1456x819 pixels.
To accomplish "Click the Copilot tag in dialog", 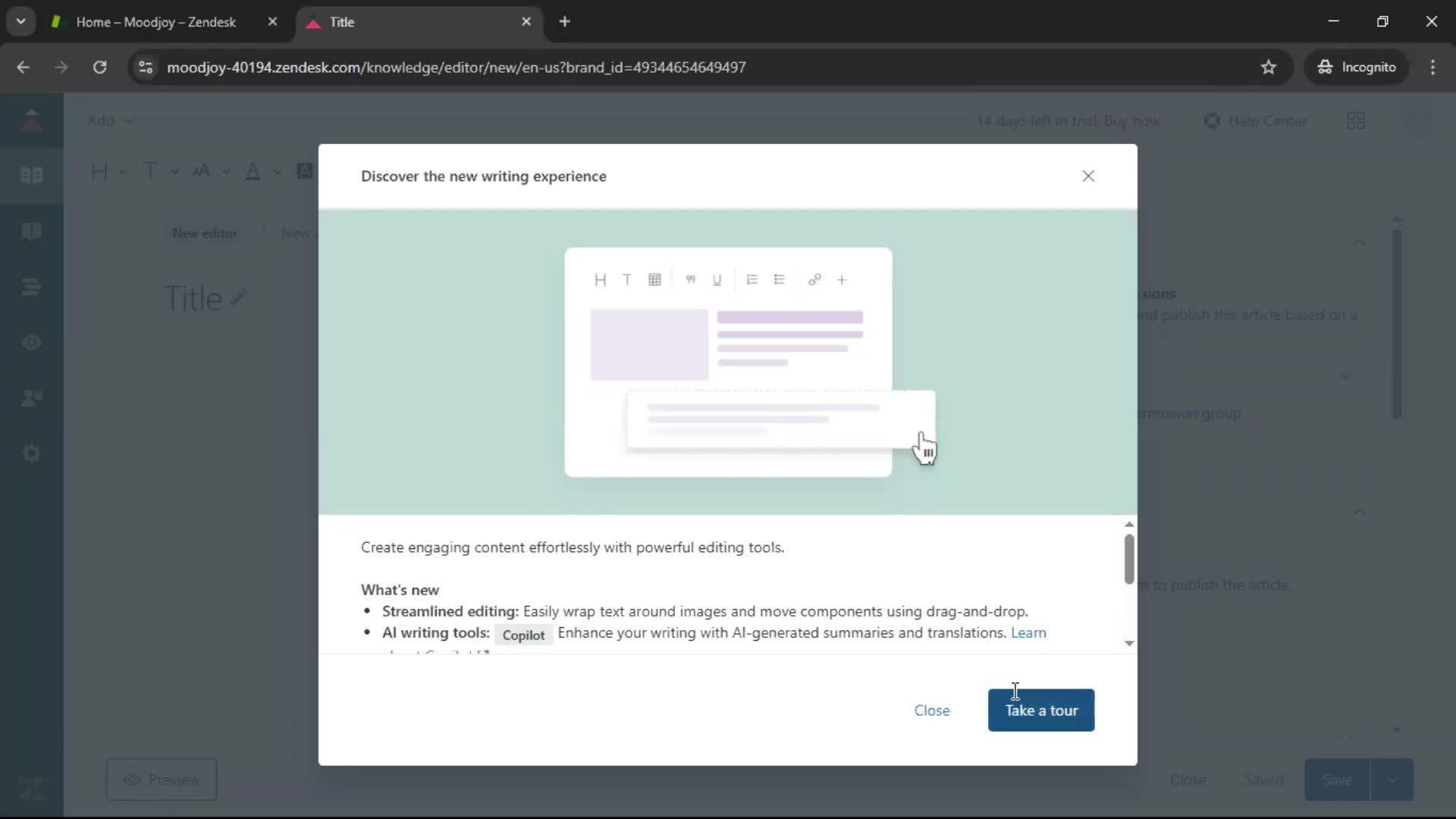I will 523,635.
